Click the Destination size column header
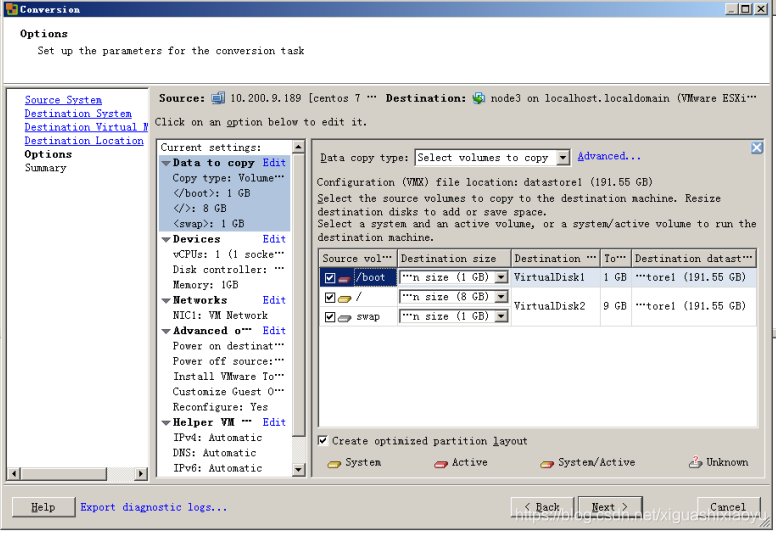Screen dimensions: 776x534 coord(454,258)
